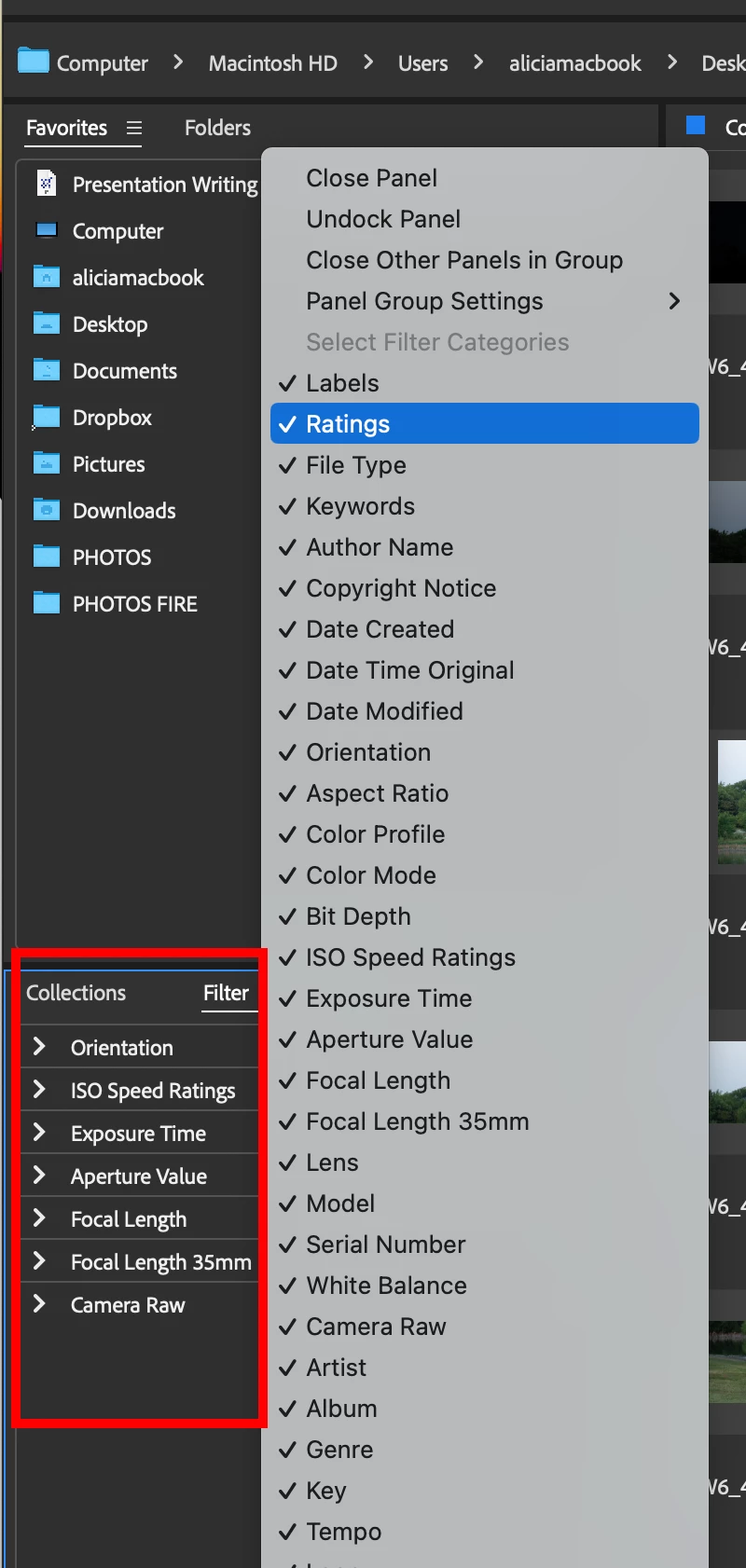Switch to the Favorites tab
Viewport: 746px width, 1568px height.
pos(66,128)
